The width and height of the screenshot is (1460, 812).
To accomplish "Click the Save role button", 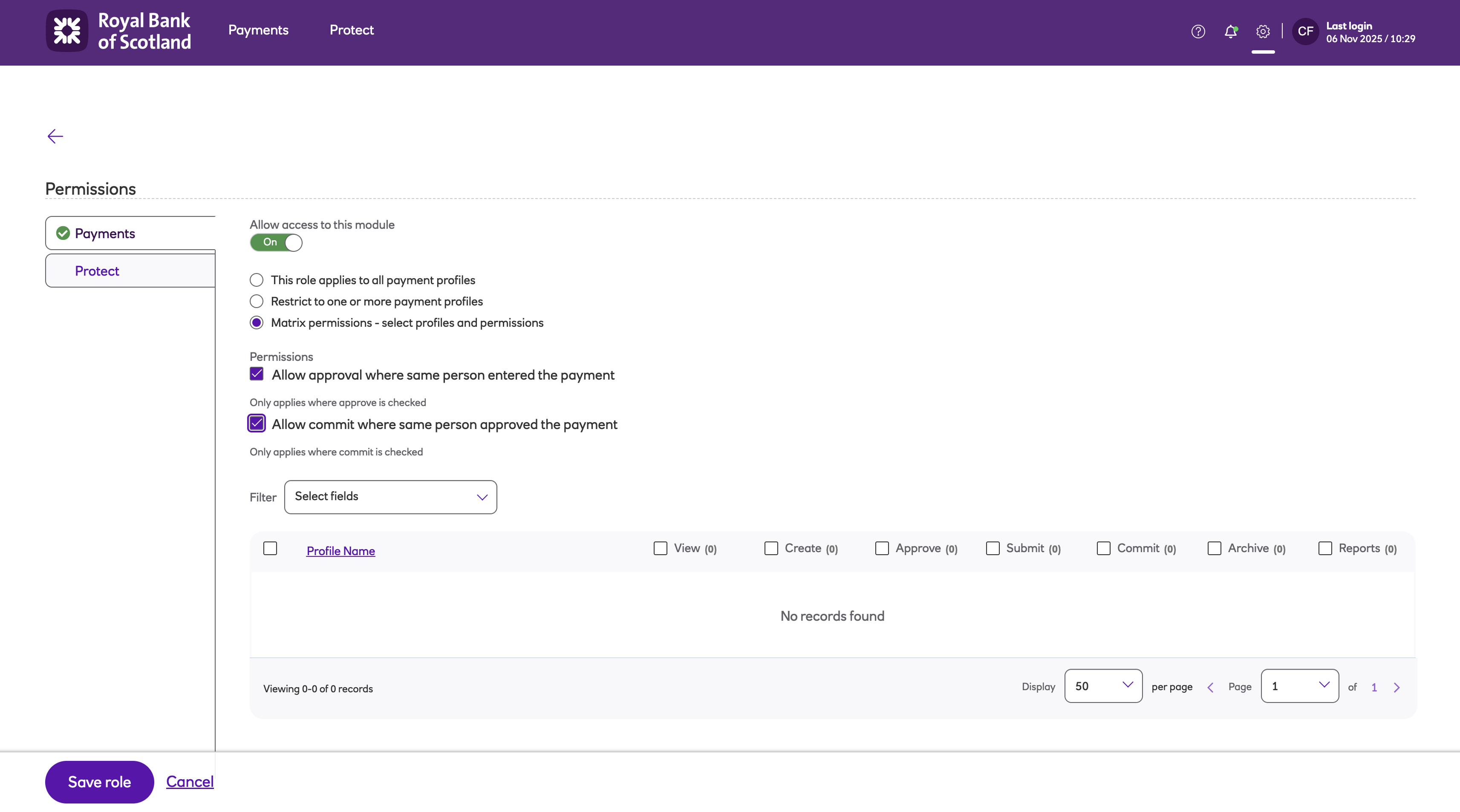I will coord(99,781).
